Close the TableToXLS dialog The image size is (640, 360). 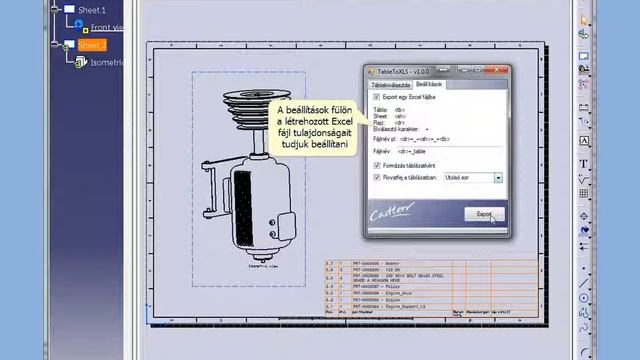[496, 70]
